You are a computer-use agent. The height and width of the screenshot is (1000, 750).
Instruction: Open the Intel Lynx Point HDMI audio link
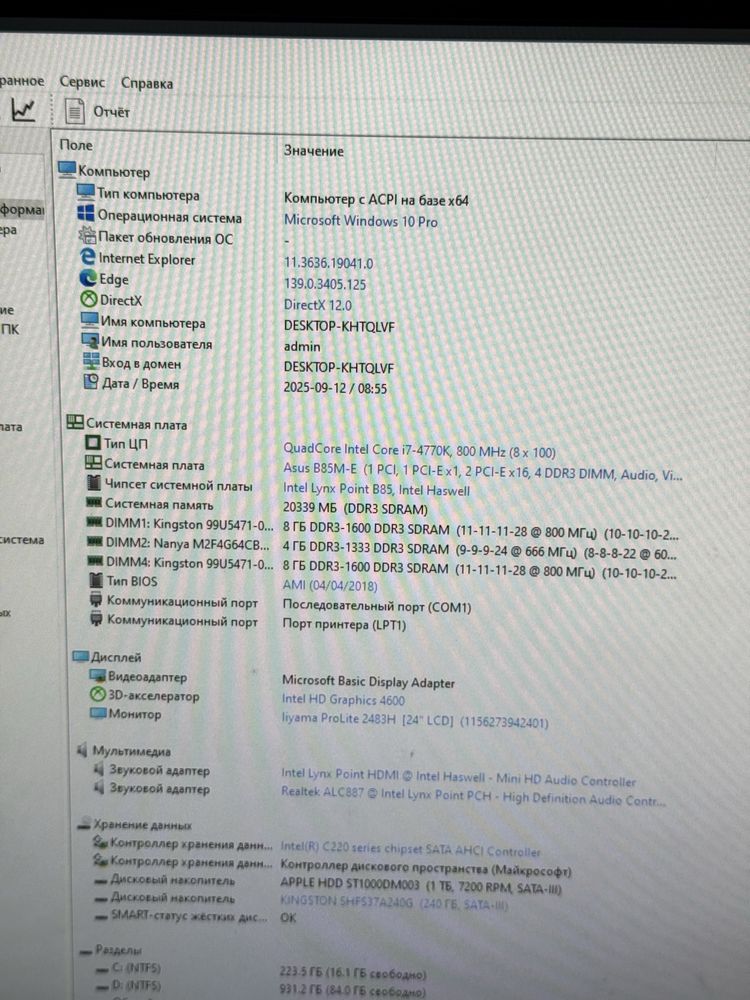[459, 777]
